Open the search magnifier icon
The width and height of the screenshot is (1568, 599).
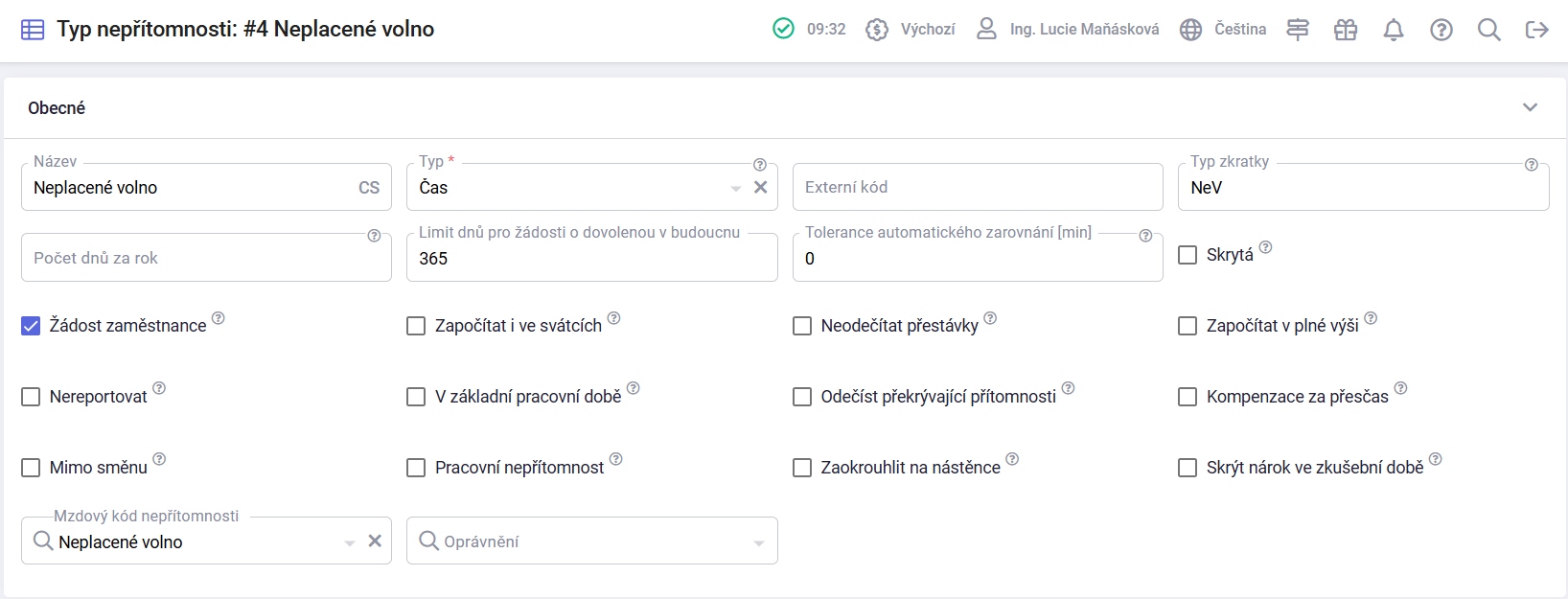click(1489, 30)
